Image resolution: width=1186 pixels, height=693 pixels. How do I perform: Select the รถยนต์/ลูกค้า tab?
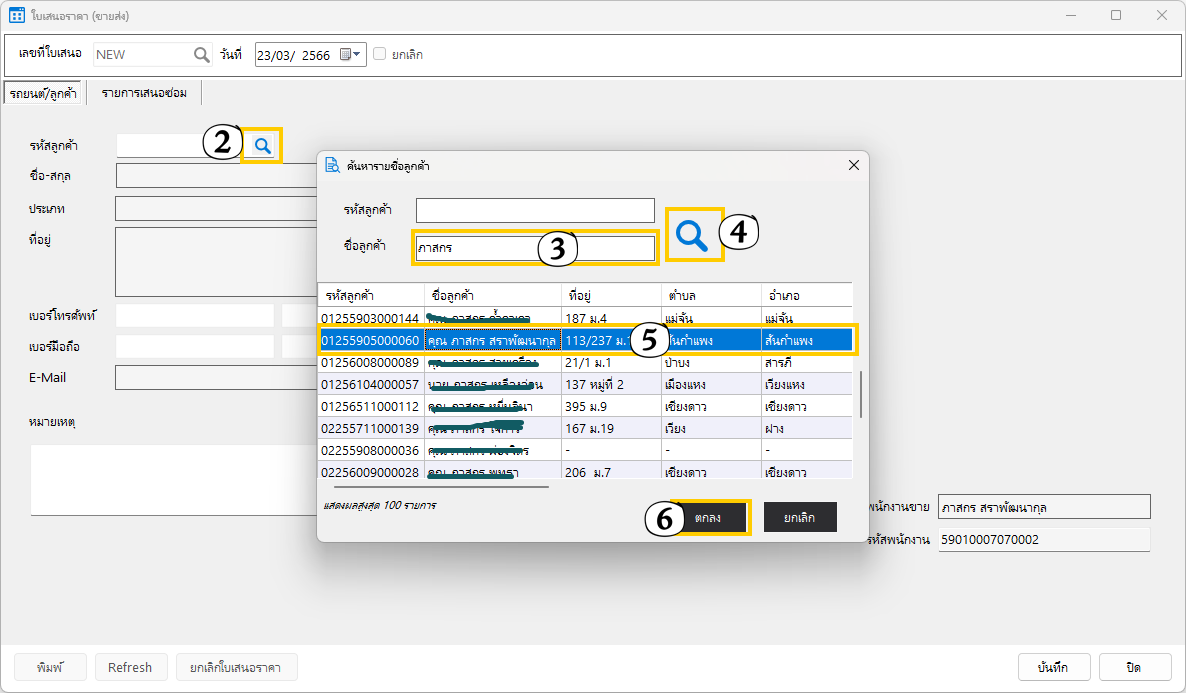[43, 93]
